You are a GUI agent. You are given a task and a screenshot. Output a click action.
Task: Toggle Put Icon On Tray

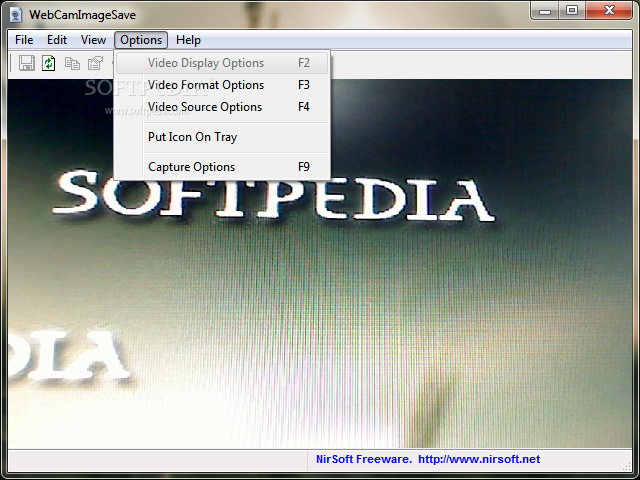[x=222, y=137]
